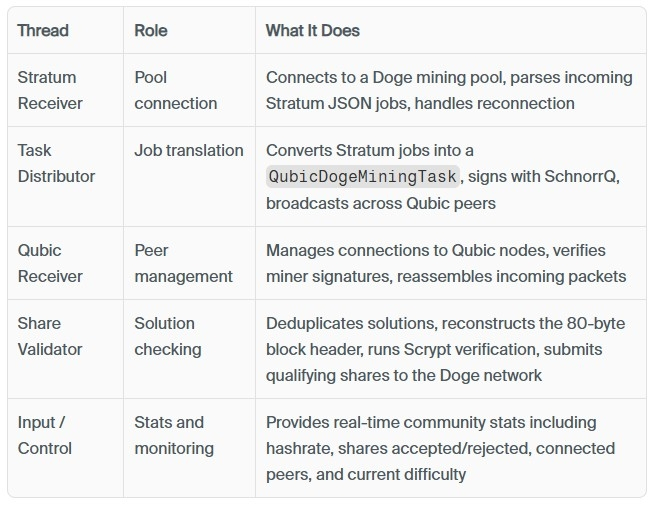Select the Input / Control thread cell
This screenshot has height=505, width=654.
[45, 435]
